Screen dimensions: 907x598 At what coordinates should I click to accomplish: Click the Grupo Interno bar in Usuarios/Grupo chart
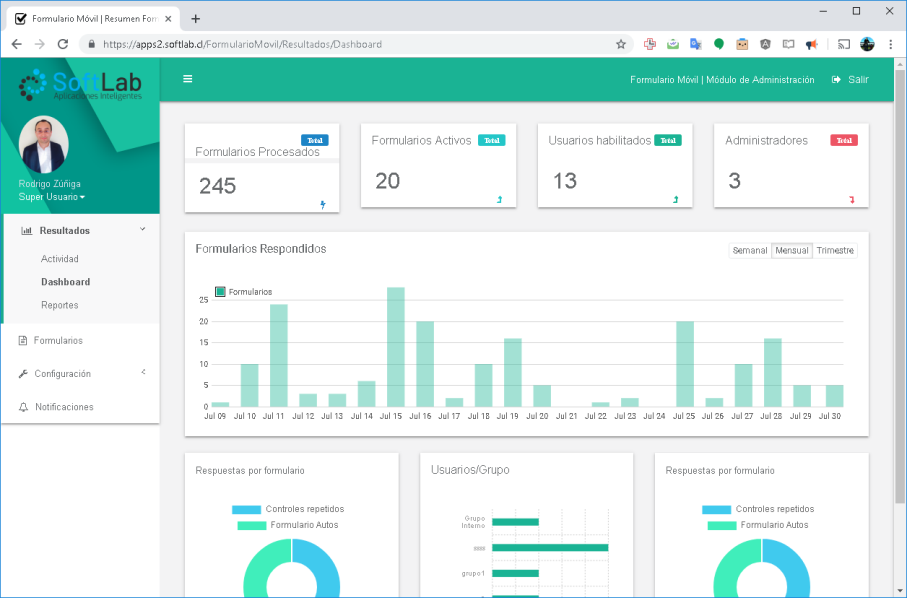[515, 522]
